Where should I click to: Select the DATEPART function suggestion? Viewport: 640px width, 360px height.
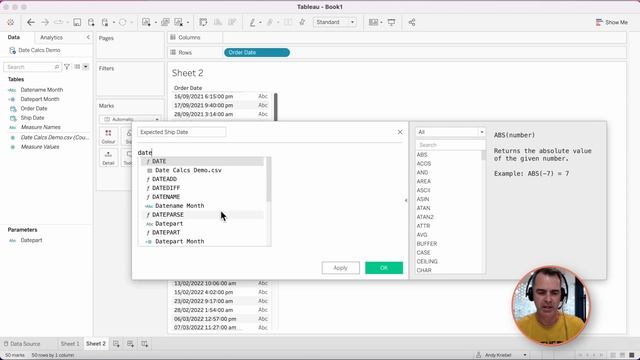pyautogui.click(x=166, y=232)
